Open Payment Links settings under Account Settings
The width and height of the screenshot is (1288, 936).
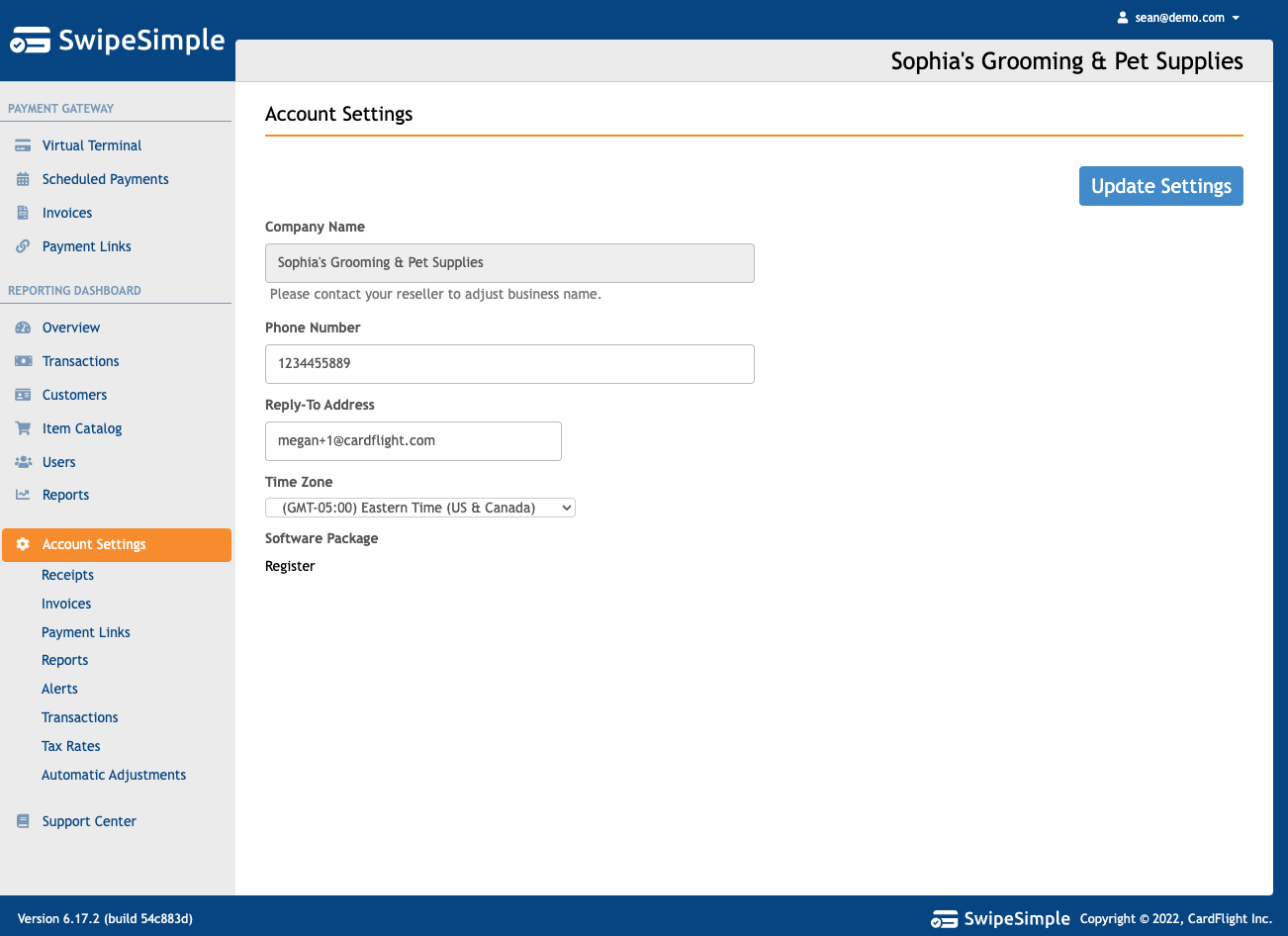coord(86,632)
